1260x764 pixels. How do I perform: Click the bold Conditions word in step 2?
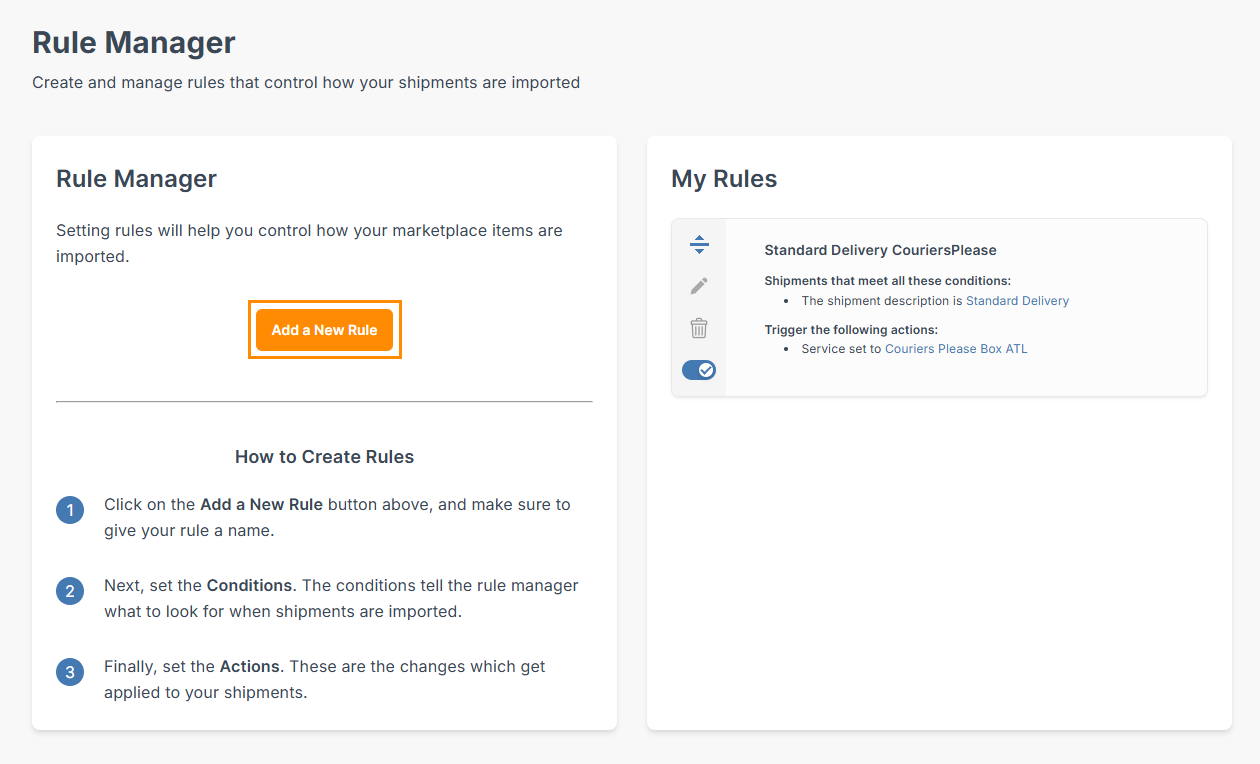249,585
